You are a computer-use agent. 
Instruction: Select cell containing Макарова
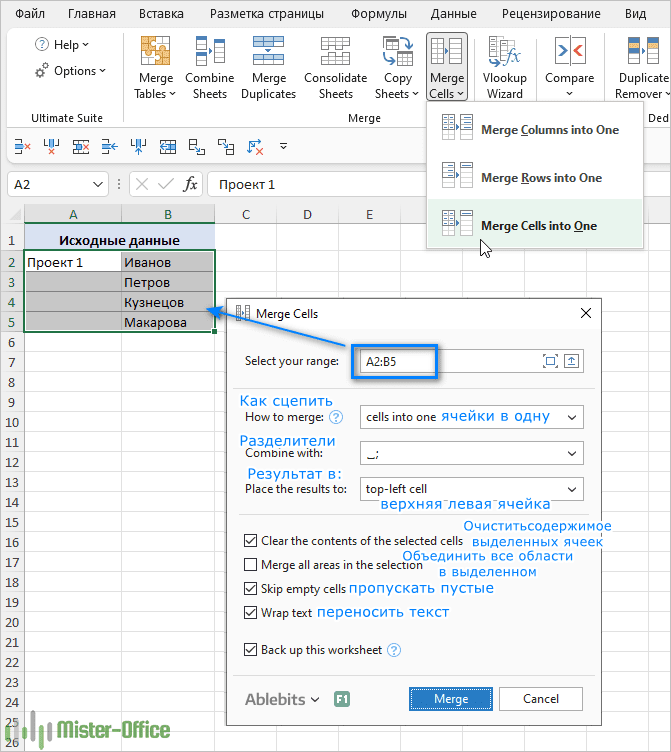point(168,322)
